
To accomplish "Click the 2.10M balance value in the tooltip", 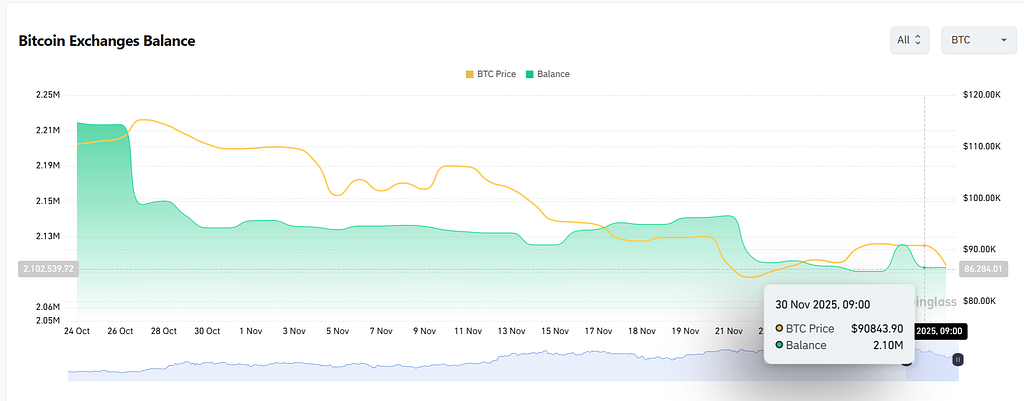I will (888, 345).
